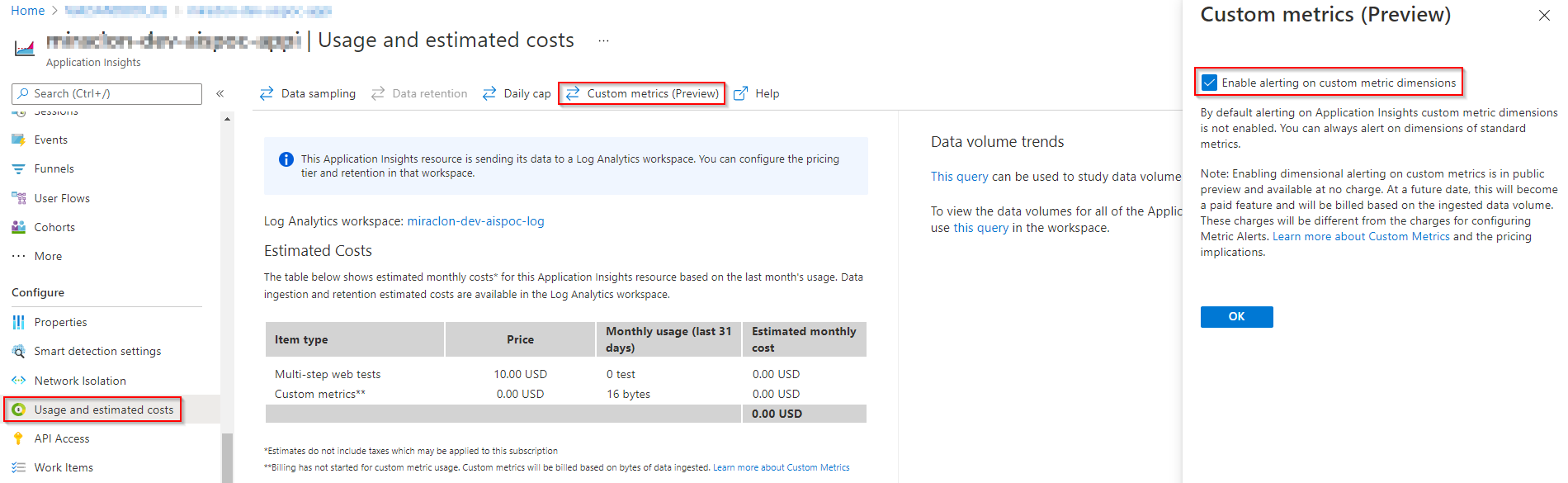
Task: Open Network Isolation entry
Action: click(x=80, y=381)
